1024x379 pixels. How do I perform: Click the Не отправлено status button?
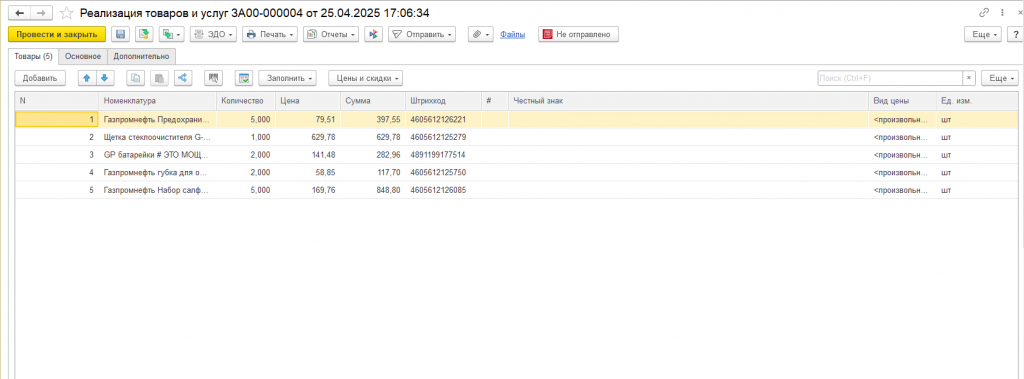pyautogui.click(x=578, y=34)
